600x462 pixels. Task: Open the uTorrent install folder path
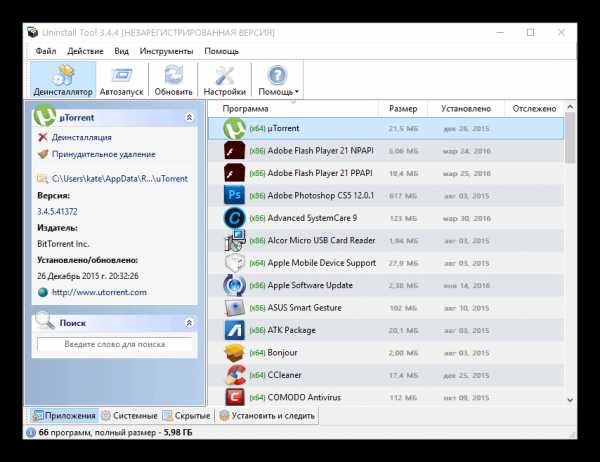tap(120, 179)
